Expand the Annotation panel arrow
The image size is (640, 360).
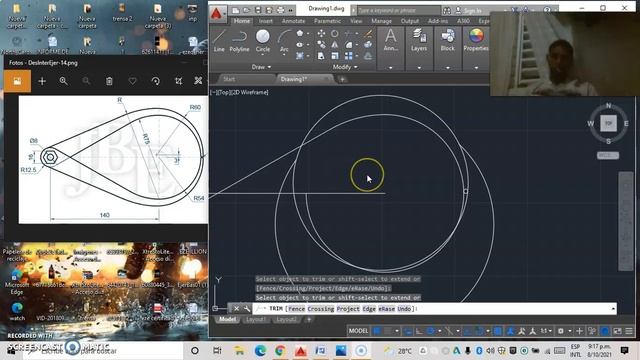(x=391, y=67)
